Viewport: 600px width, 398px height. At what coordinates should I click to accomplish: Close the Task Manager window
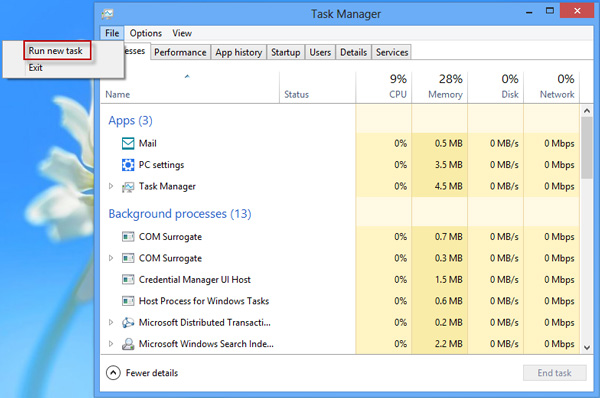tap(577, 11)
